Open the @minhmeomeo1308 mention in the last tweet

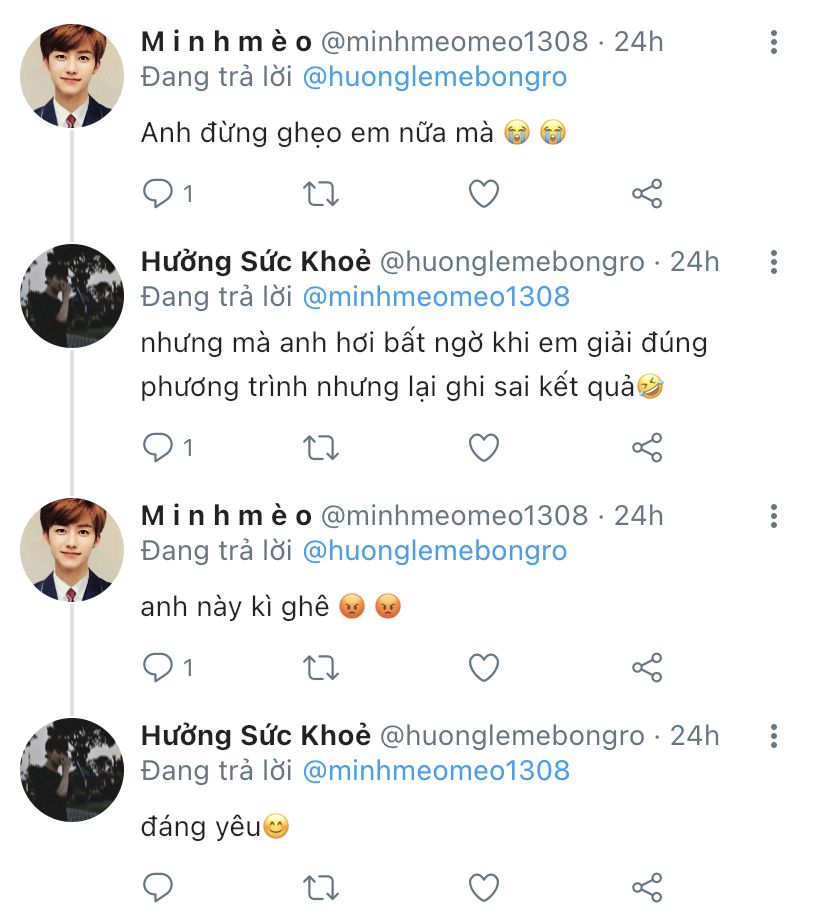(435, 771)
